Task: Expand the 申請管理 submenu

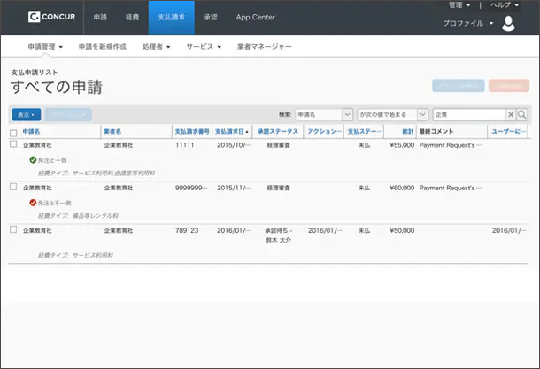Action: (x=45, y=47)
